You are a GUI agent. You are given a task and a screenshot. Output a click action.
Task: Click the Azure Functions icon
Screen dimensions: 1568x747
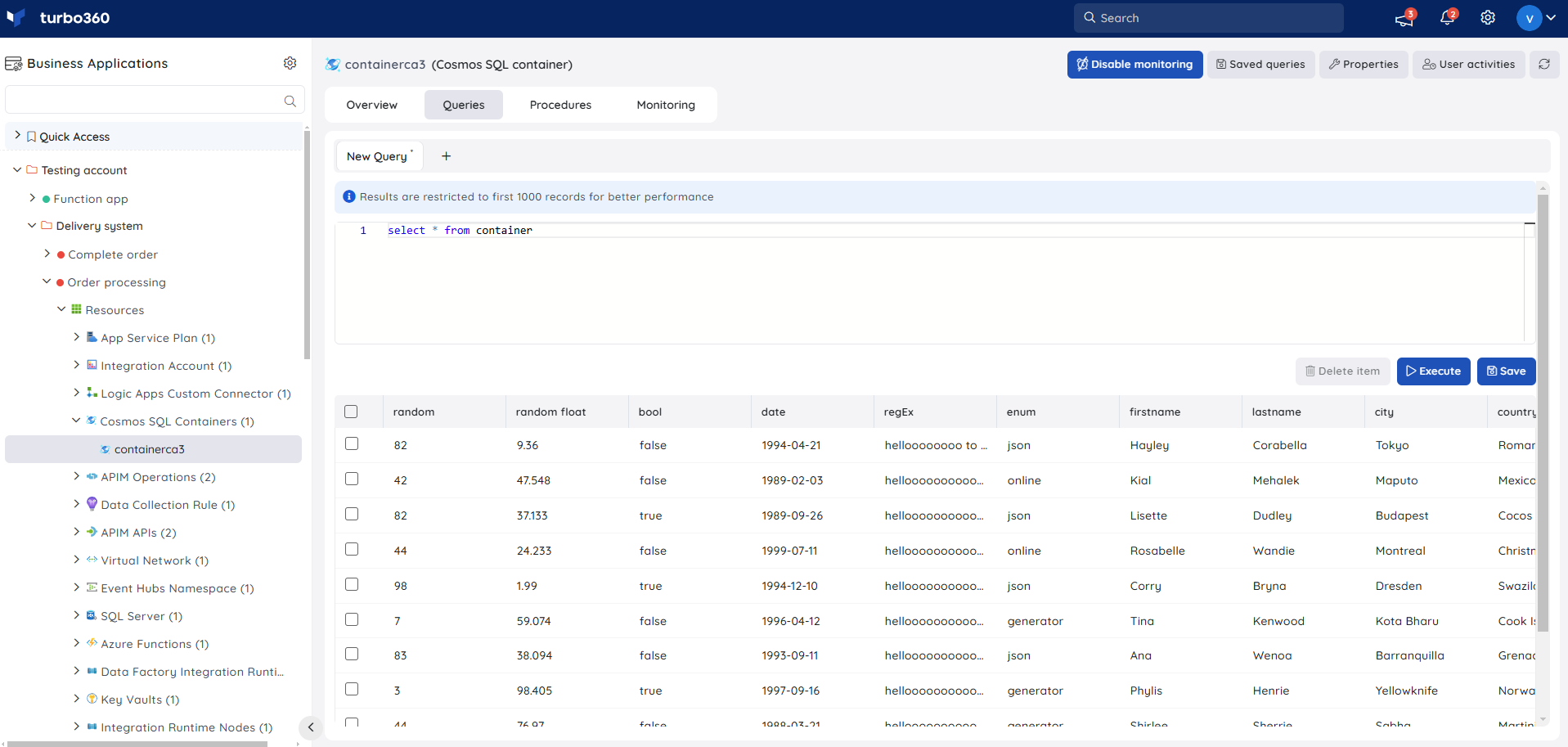point(92,643)
